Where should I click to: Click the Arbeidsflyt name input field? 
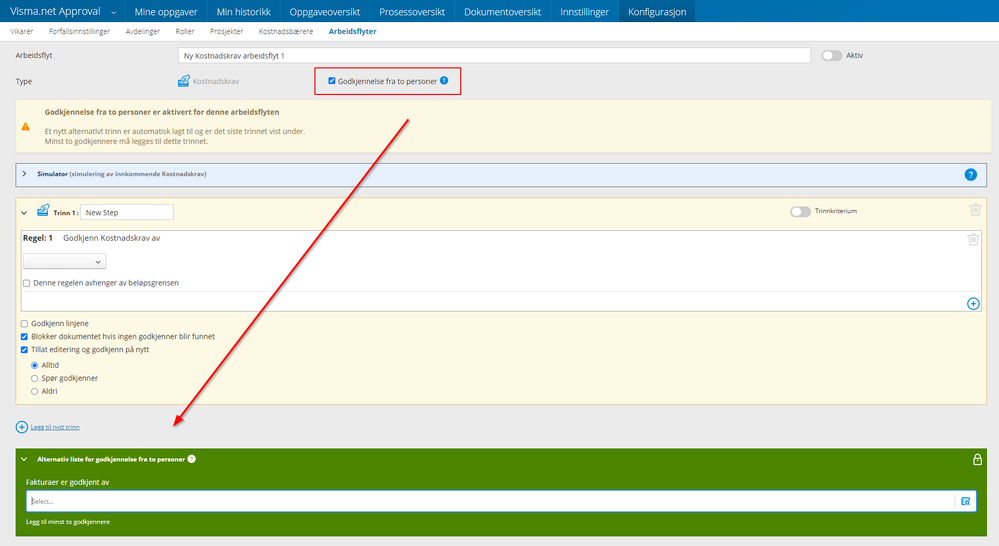click(x=494, y=55)
